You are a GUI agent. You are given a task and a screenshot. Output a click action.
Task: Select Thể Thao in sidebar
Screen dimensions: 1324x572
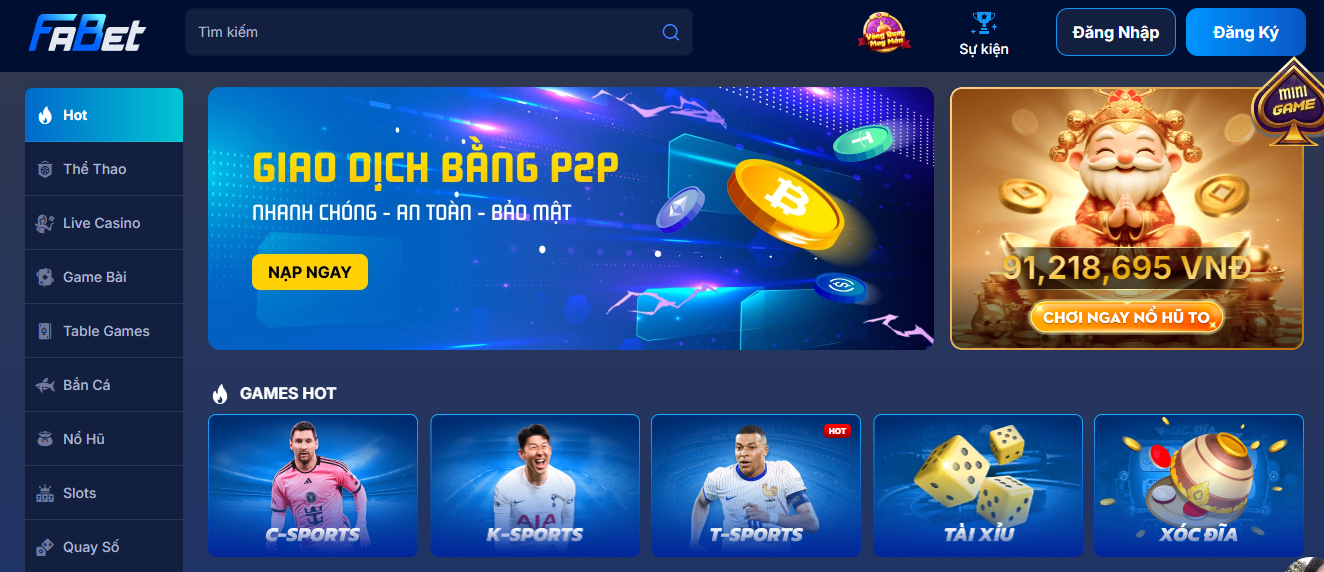click(x=104, y=169)
